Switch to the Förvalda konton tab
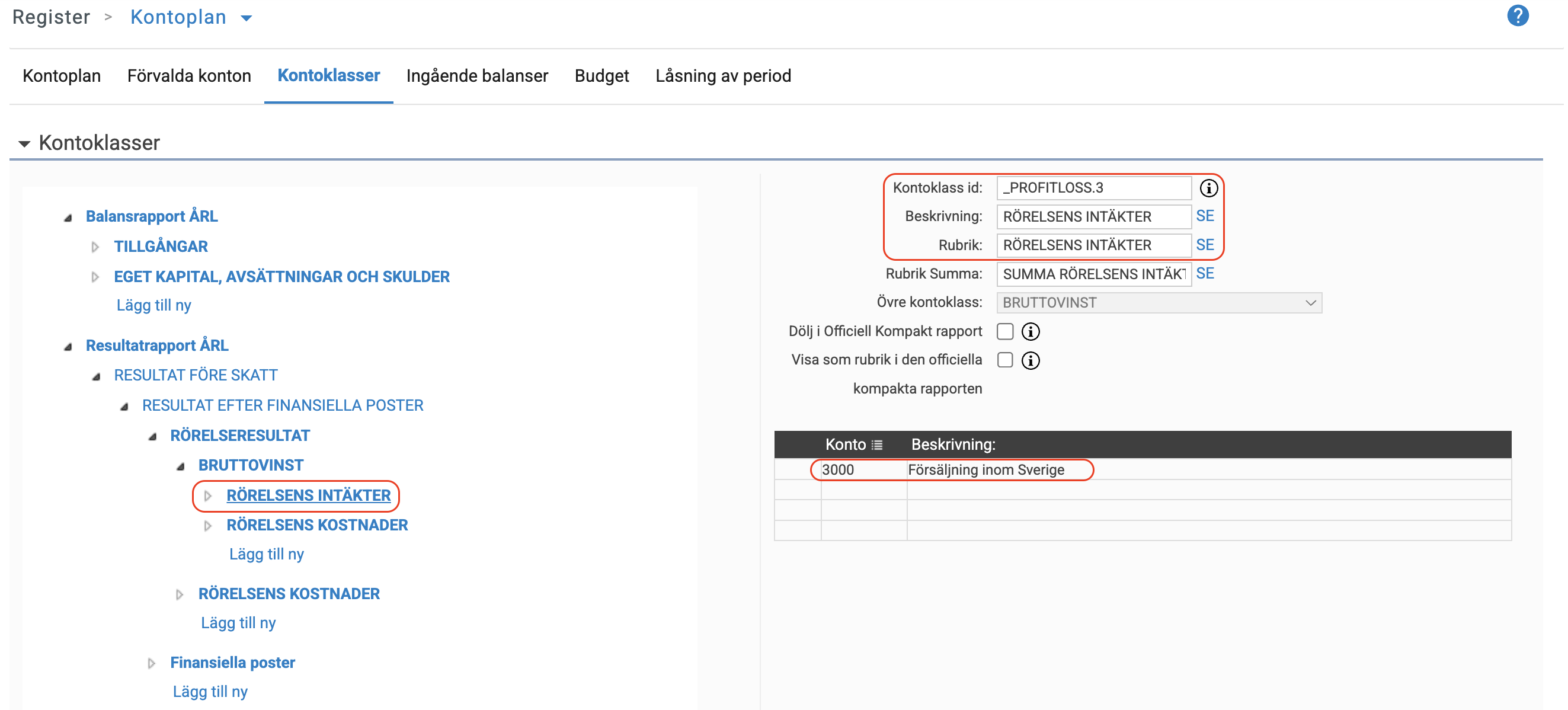1568x710 pixels. pos(189,76)
